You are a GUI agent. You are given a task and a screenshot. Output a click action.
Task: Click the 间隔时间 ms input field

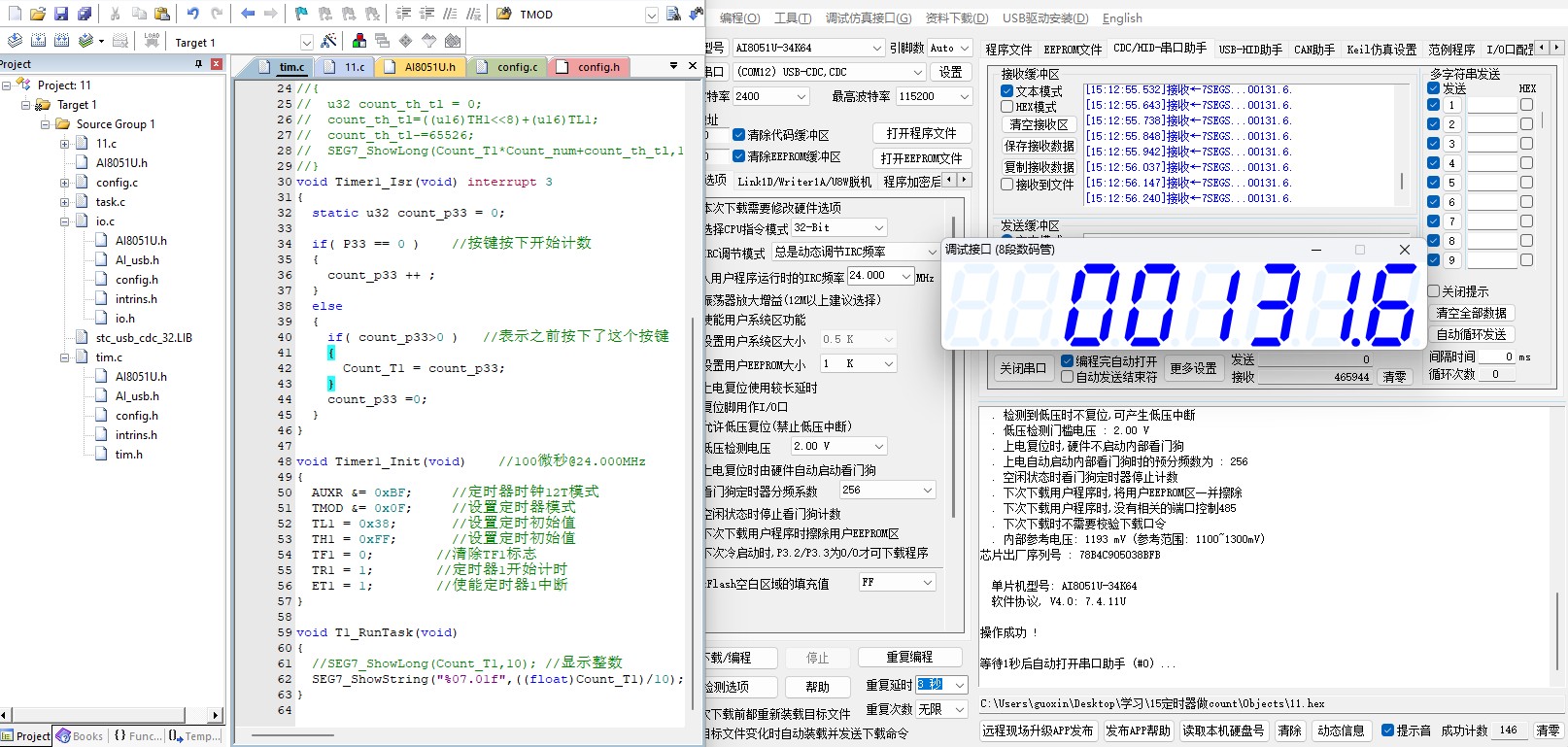click(x=1496, y=357)
